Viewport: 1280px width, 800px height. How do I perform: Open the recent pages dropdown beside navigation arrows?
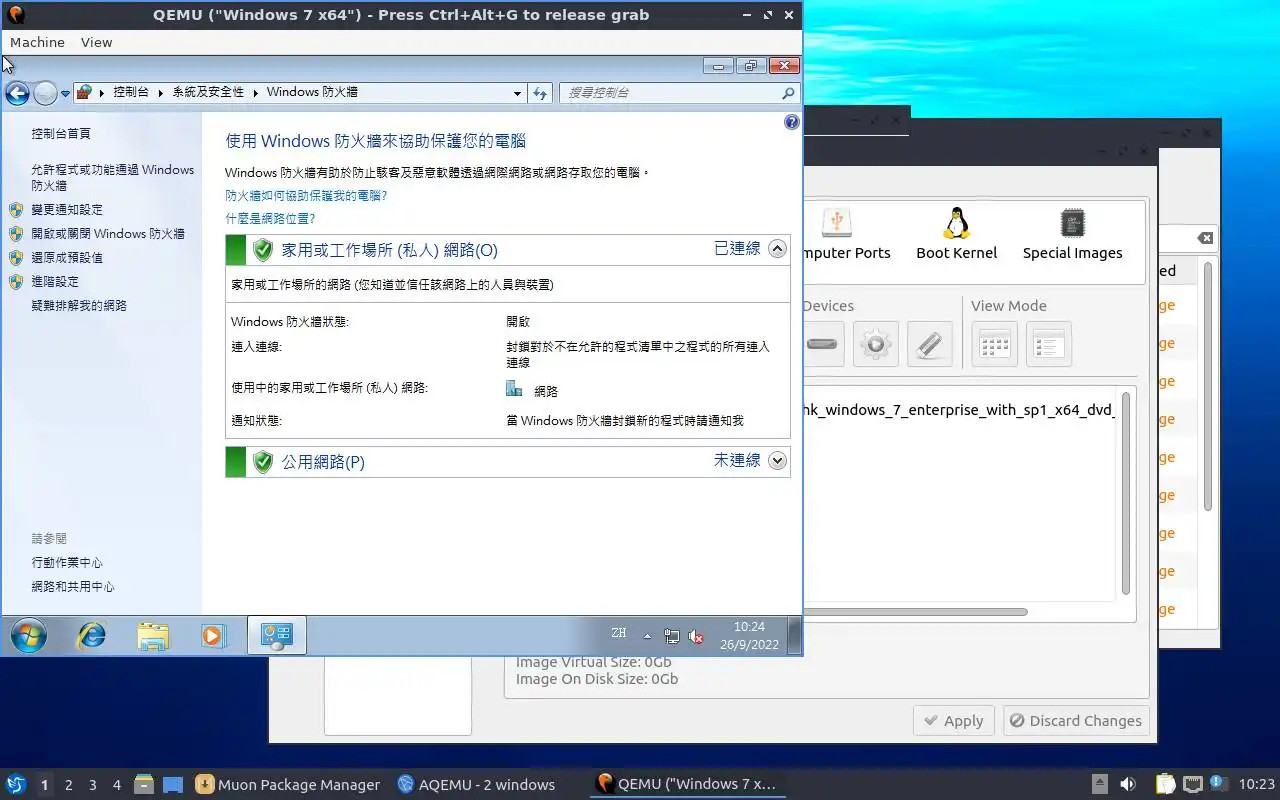65,93
